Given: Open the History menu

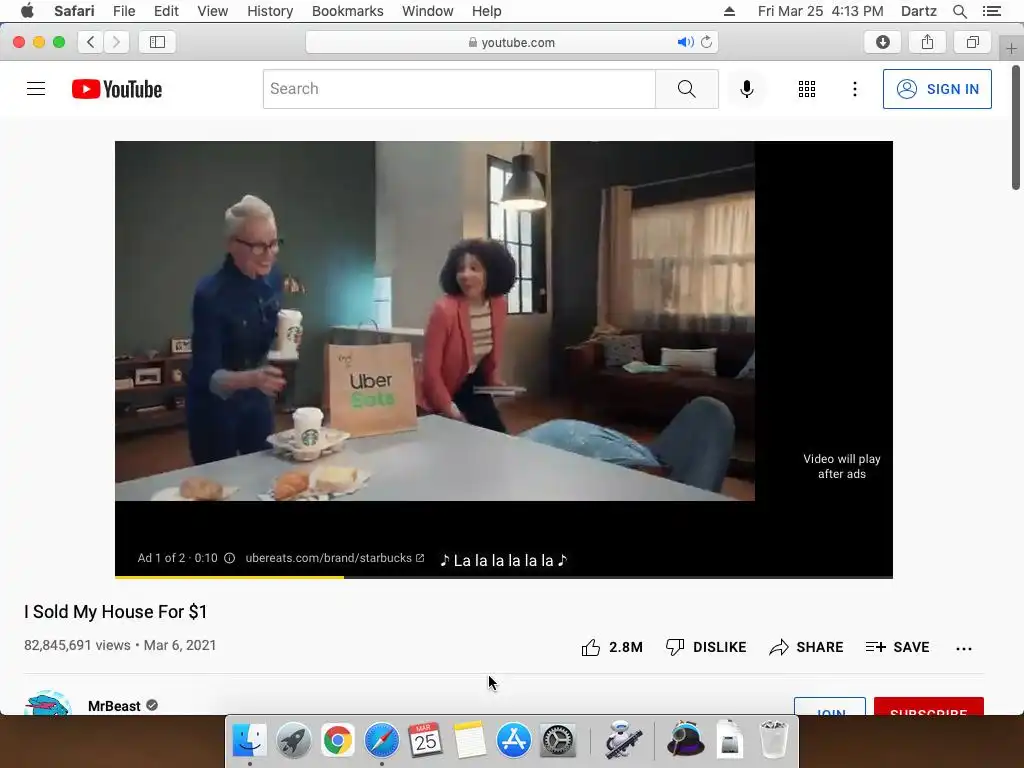Looking at the screenshot, I should tap(270, 11).
